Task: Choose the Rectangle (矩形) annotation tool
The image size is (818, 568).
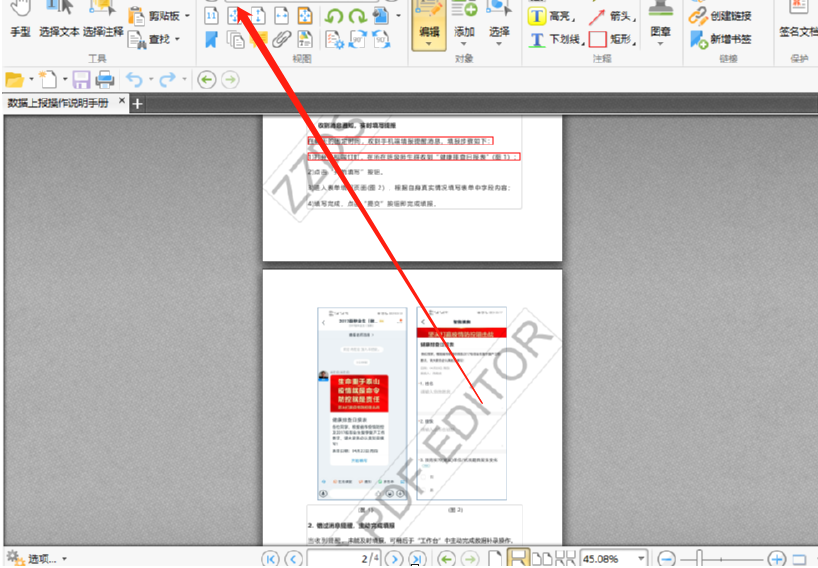Action: click(x=612, y=39)
